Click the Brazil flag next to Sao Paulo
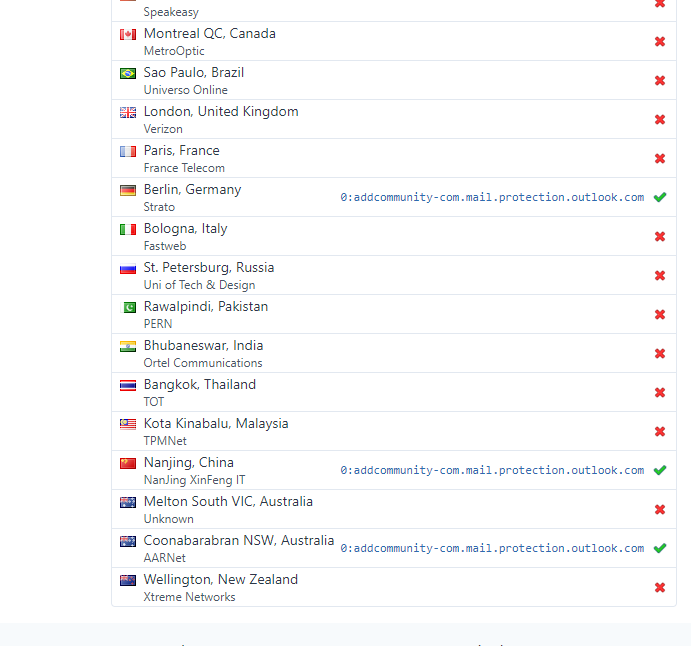The width and height of the screenshot is (691, 646). click(128, 74)
